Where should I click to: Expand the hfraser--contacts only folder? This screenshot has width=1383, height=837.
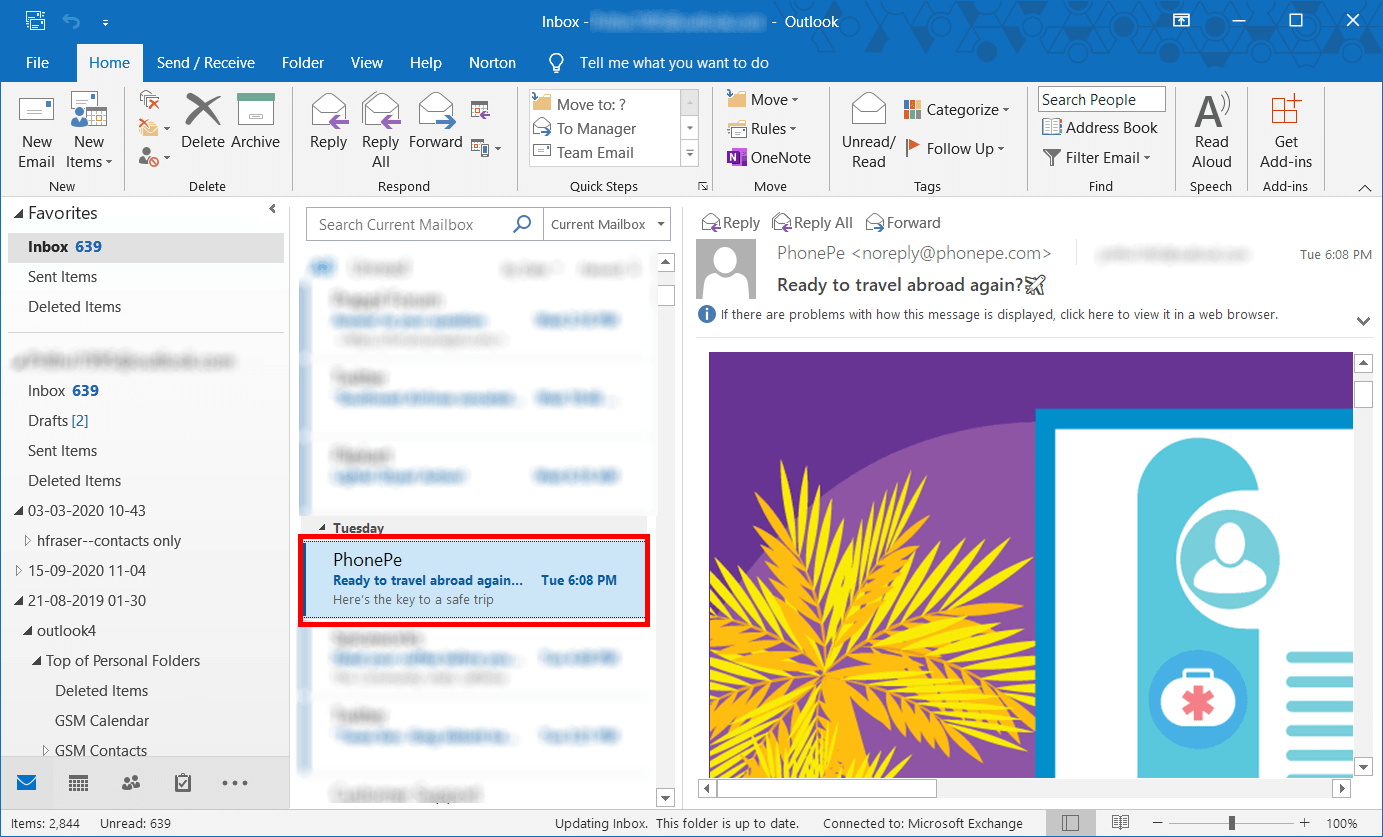pyautogui.click(x=28, y=541)
